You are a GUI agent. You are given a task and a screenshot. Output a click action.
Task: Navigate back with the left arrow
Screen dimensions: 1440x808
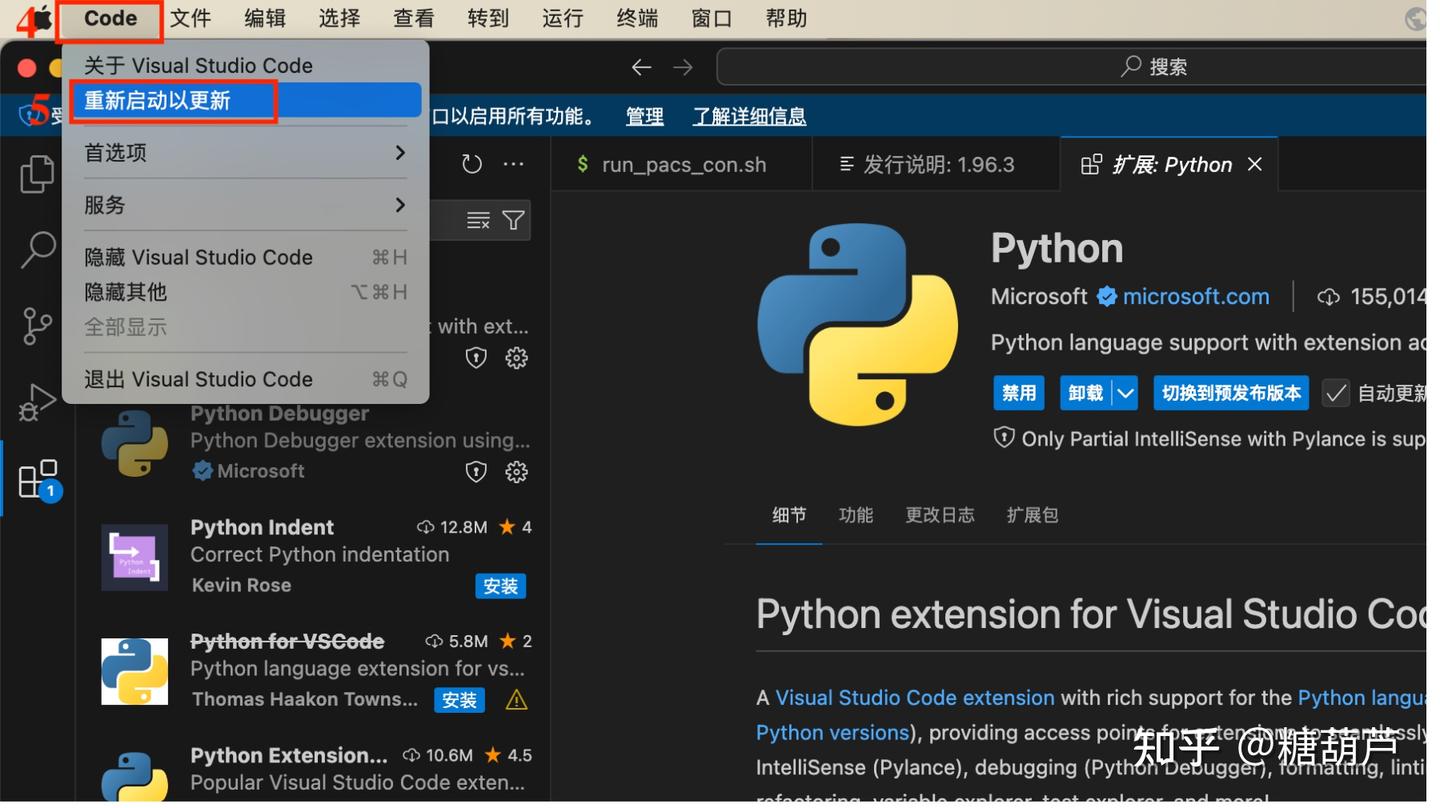pyautogui.click(x=641, y=67)
